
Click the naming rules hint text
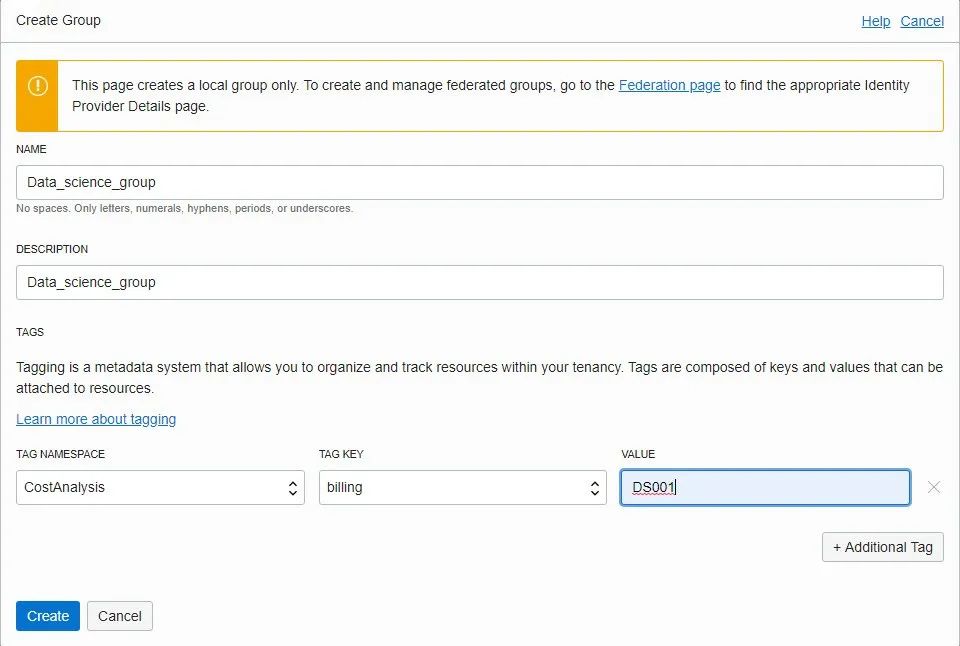click(x=184, y=209)
